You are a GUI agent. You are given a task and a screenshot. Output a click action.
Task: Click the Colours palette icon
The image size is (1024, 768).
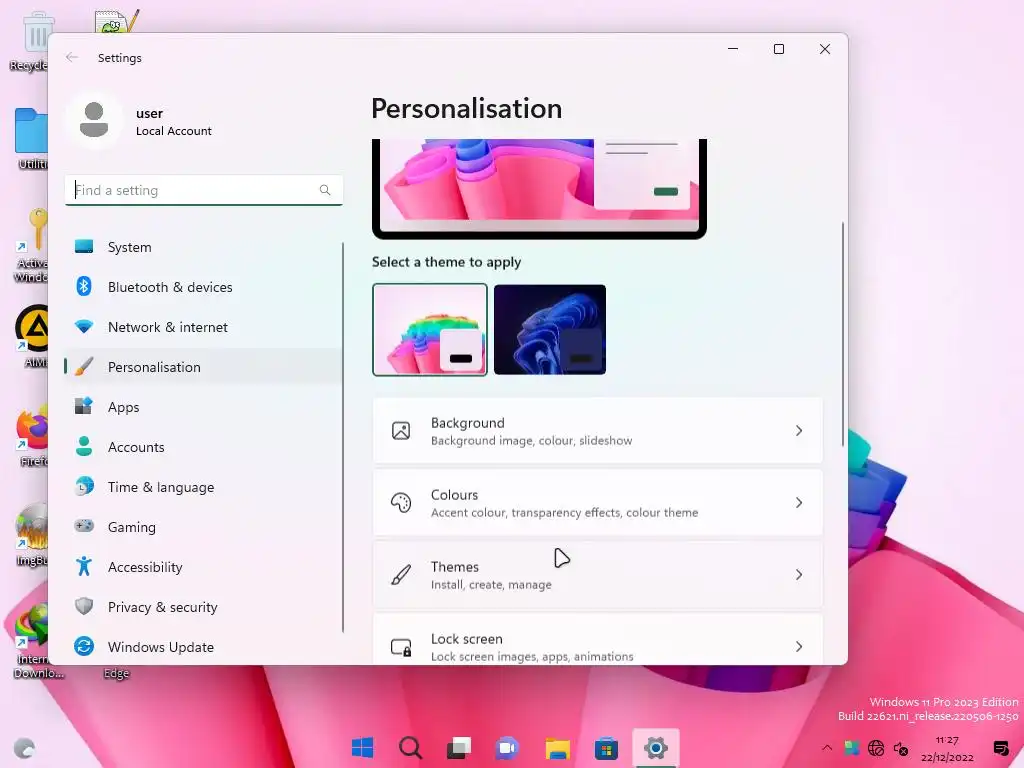tap(401, 503)
